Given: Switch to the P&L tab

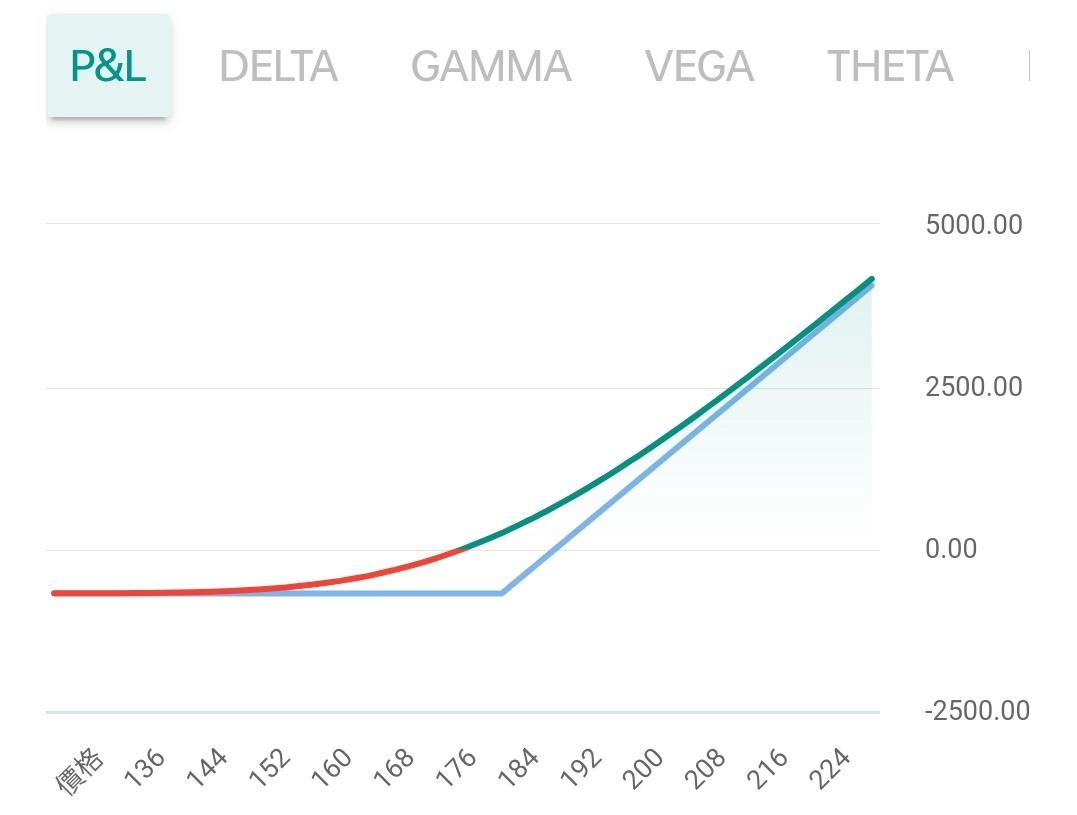Looking at the screenshot, I should tap(108, 66).
